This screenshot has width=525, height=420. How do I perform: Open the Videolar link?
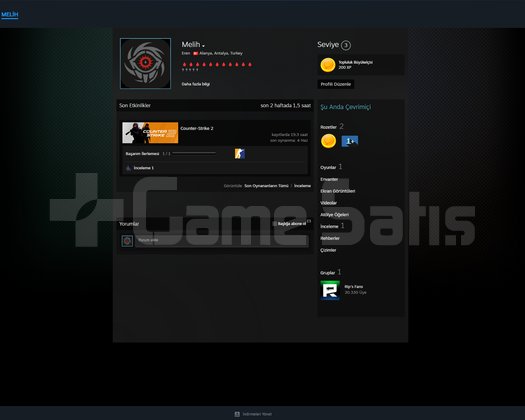click(x=328, y=203)
